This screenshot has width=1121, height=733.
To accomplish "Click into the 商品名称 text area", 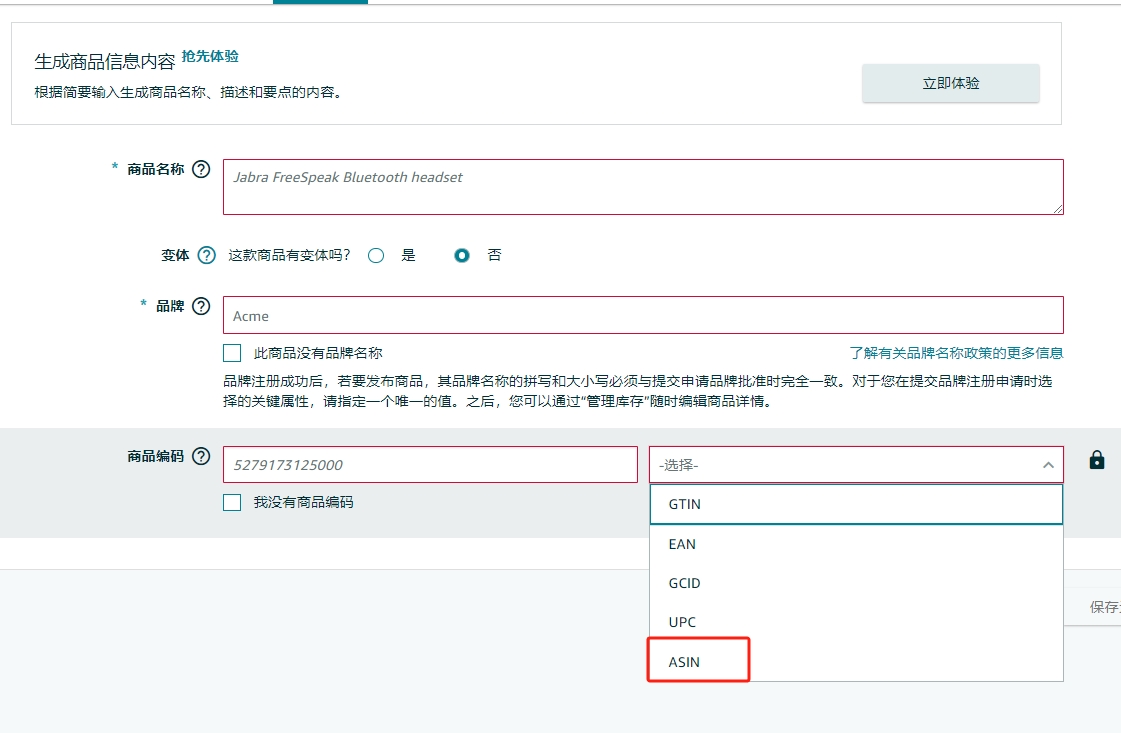I will click(x=642, y=187).
